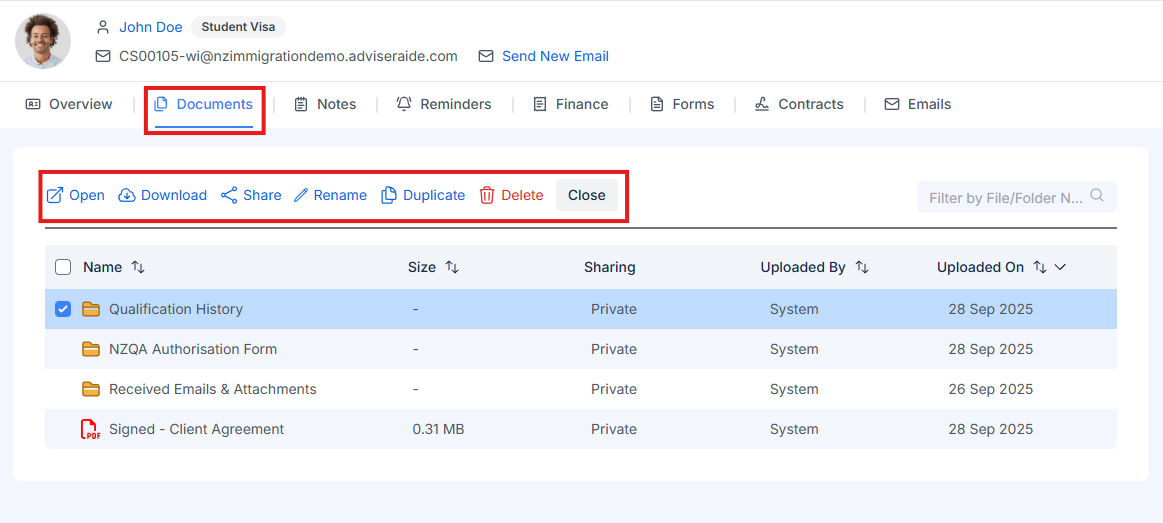This screenshot has height=523, width=1163.
Task: Sort the table by Name
Action: click(138, 267)
